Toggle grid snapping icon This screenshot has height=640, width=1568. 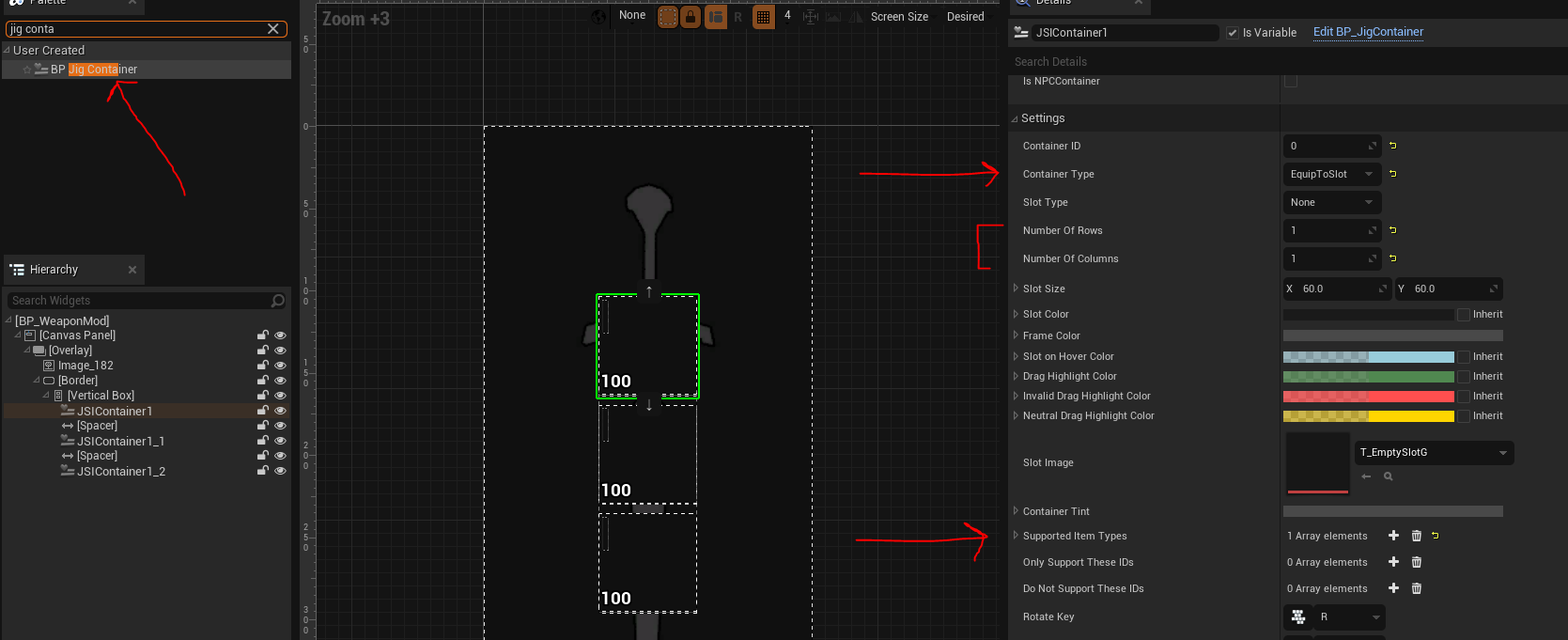tap(763, 17)
